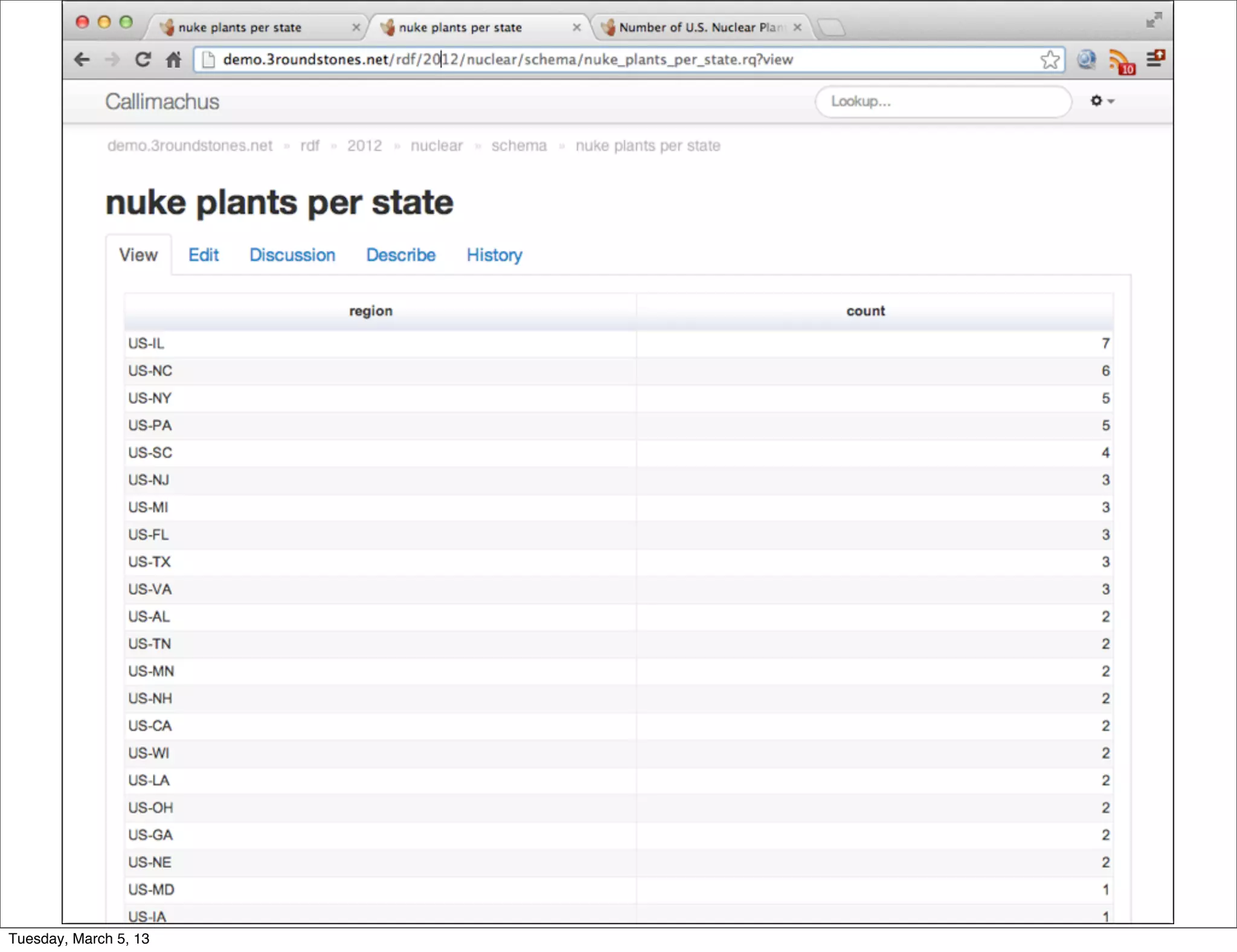Toggle fullscreen with the expand arrows icon
1237x952 pixels.
[1154, 21]
